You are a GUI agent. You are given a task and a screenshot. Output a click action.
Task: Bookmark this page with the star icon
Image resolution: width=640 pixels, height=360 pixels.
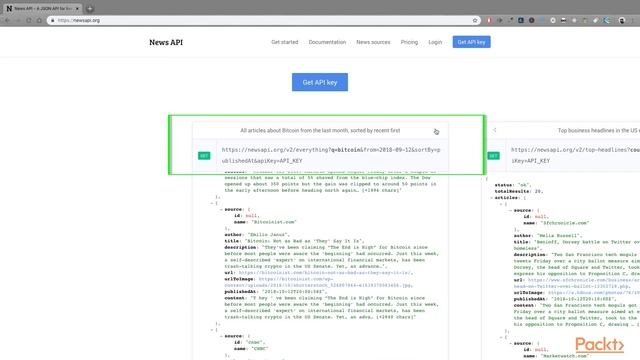pyautogui.click(x=475, y=20)
